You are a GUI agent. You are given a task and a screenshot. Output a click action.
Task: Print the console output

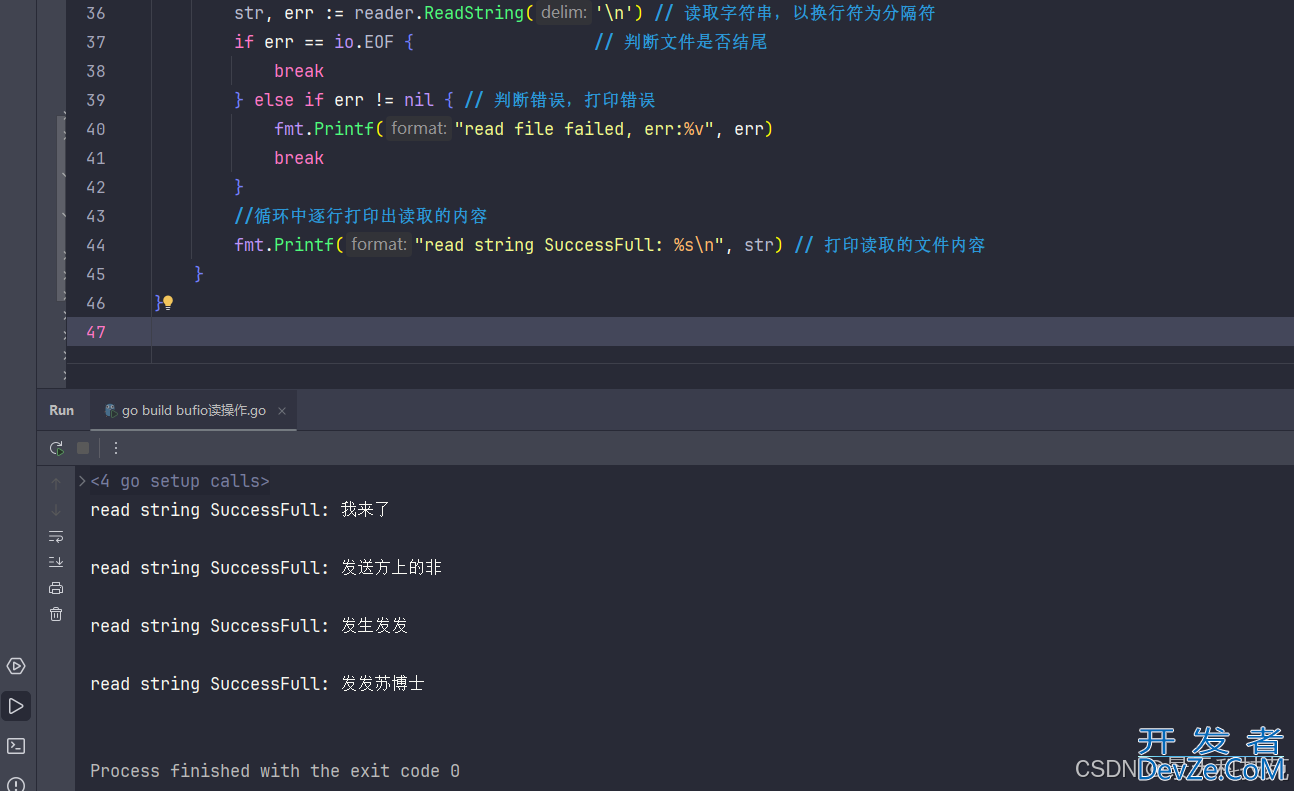click(56, 588)
